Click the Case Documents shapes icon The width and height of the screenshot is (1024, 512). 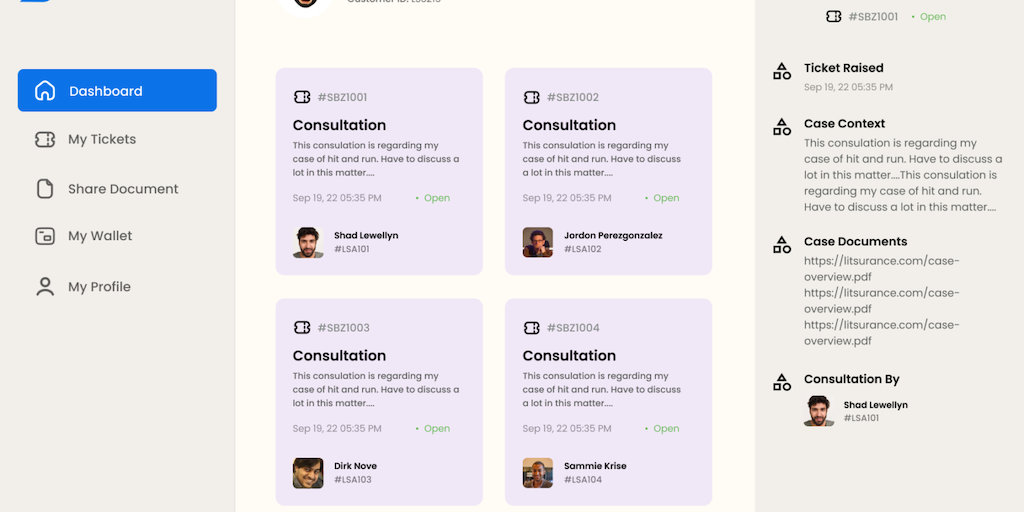pos(782,245)
